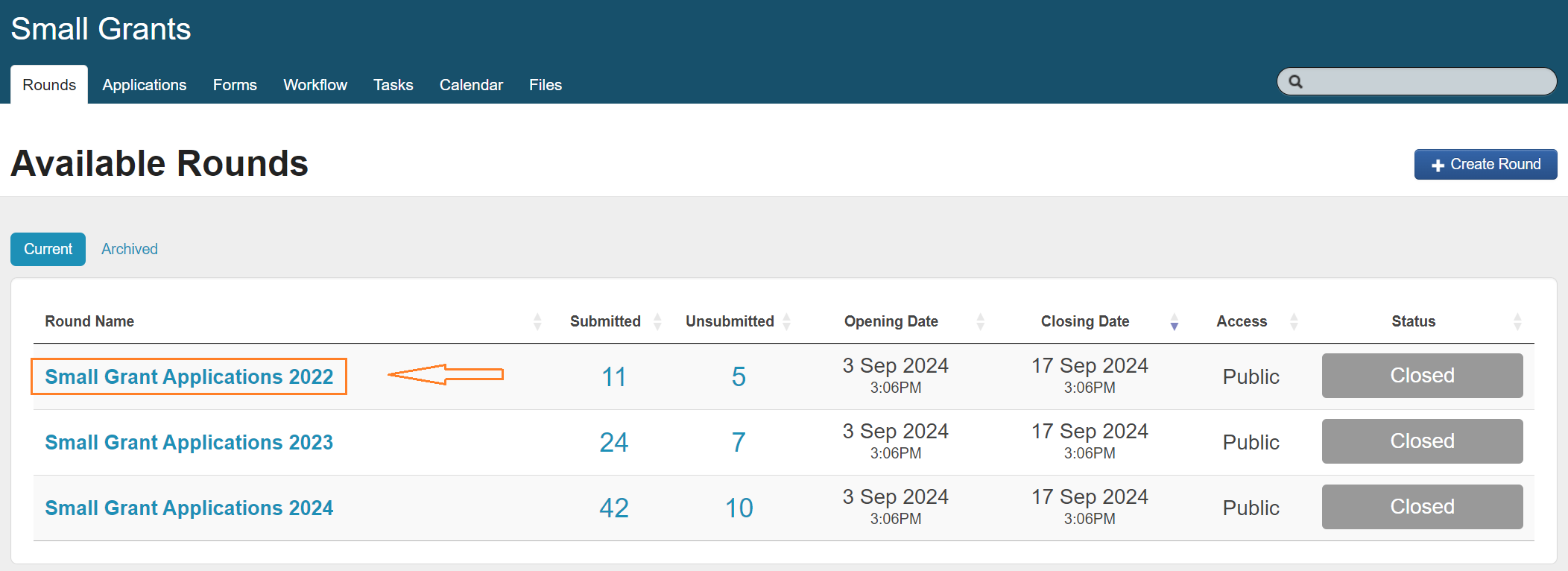Screen dimensions: 1568x571
Task: View 42 submitted applications for 2024
Action: (614, 508)
